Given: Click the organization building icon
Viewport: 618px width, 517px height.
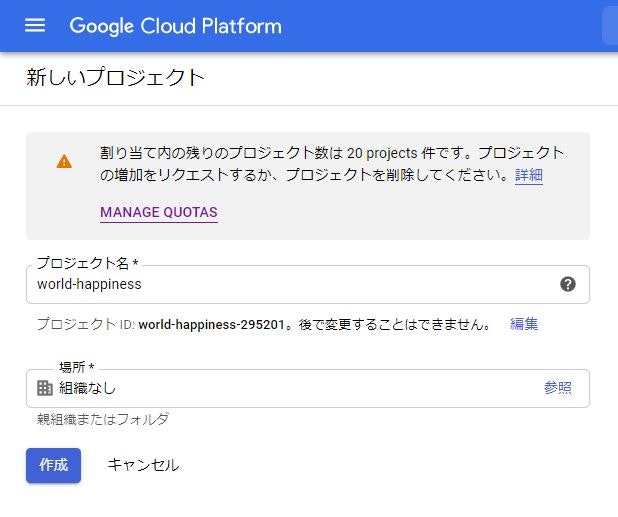Looking at the screenshot, I should [x=45, y=388].
